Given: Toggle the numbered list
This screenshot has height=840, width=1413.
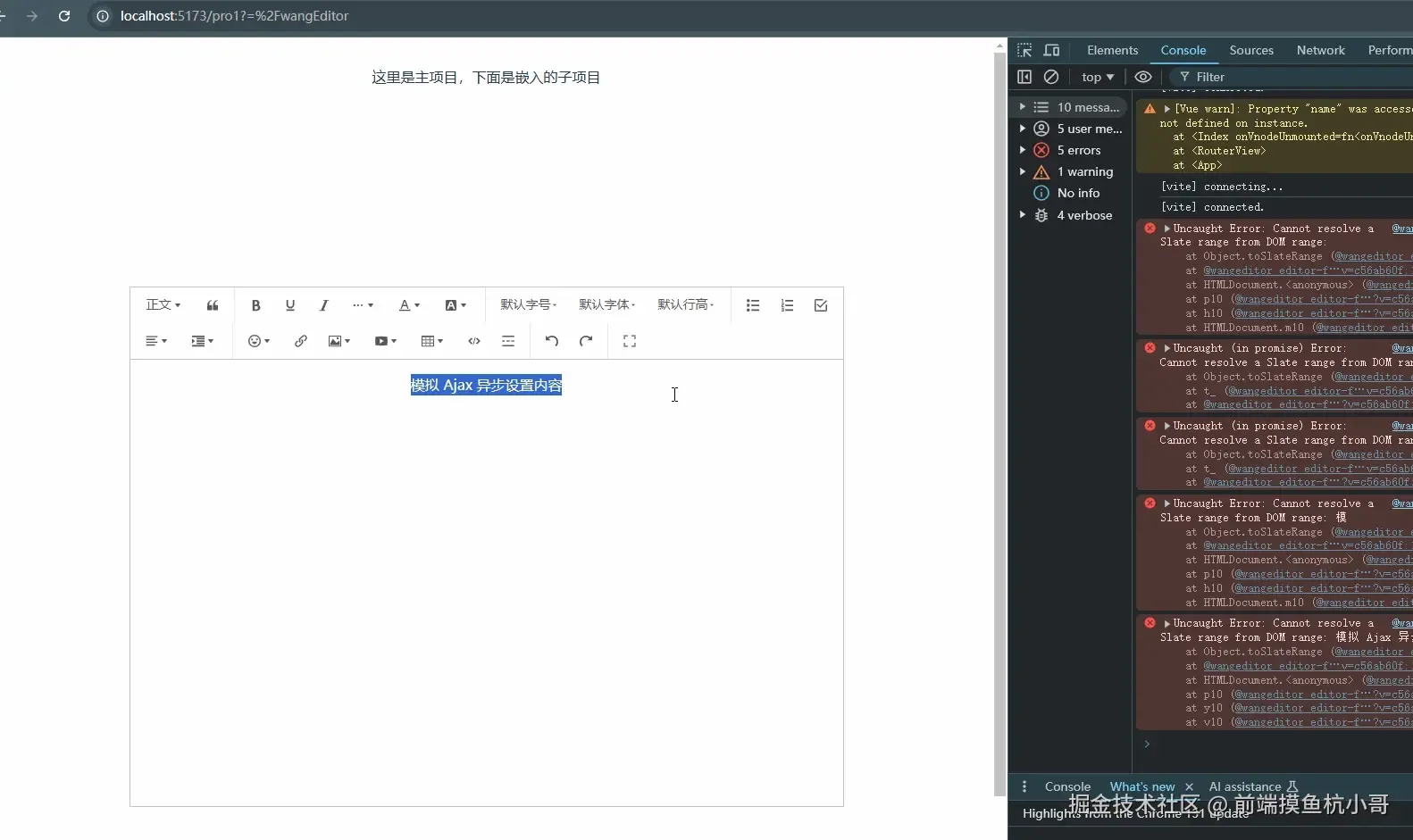Looking at the screenshot, I should pyautogui.click(x=787, y=305).
